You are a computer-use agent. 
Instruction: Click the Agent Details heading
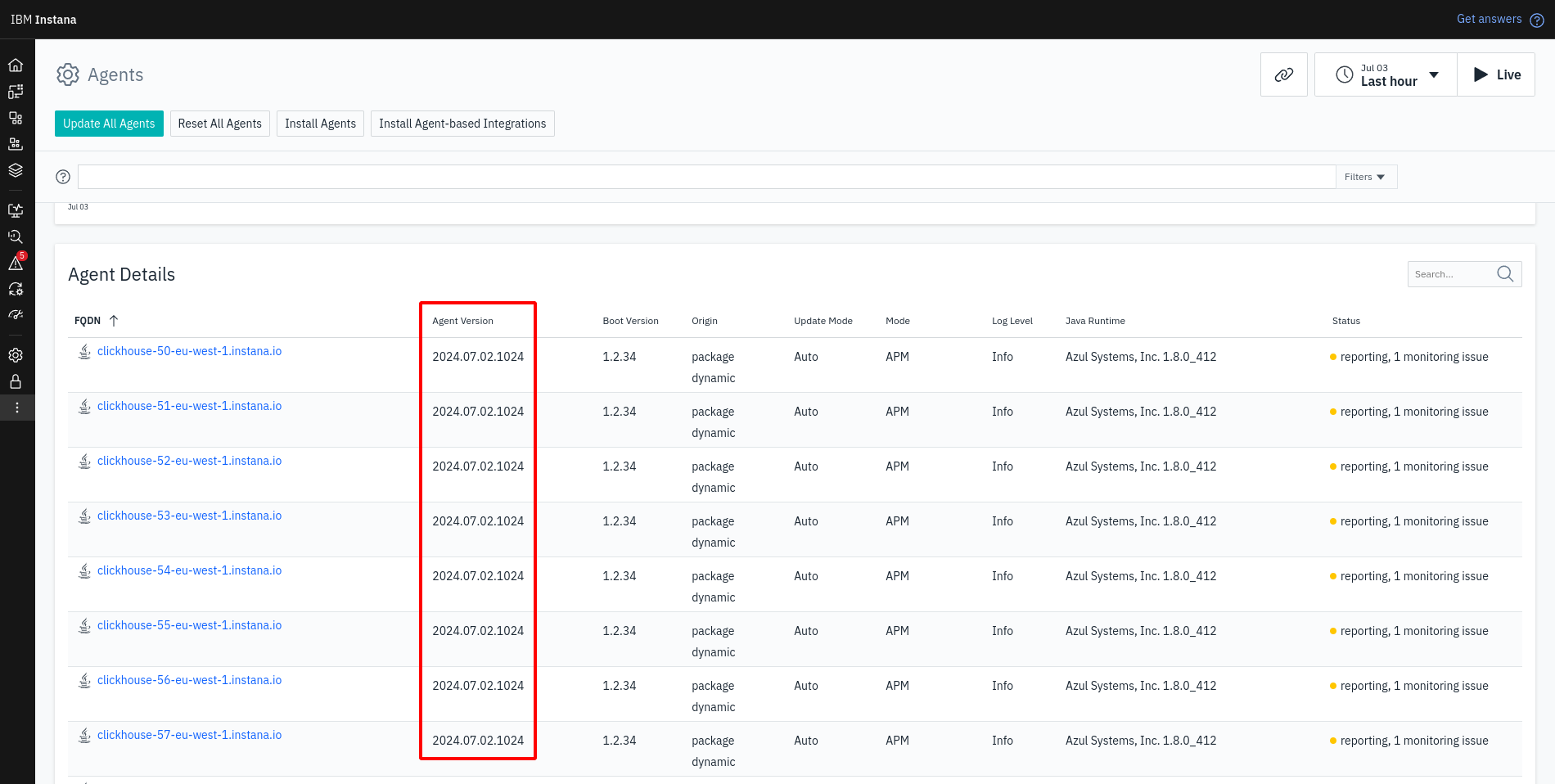coord(122,275)
